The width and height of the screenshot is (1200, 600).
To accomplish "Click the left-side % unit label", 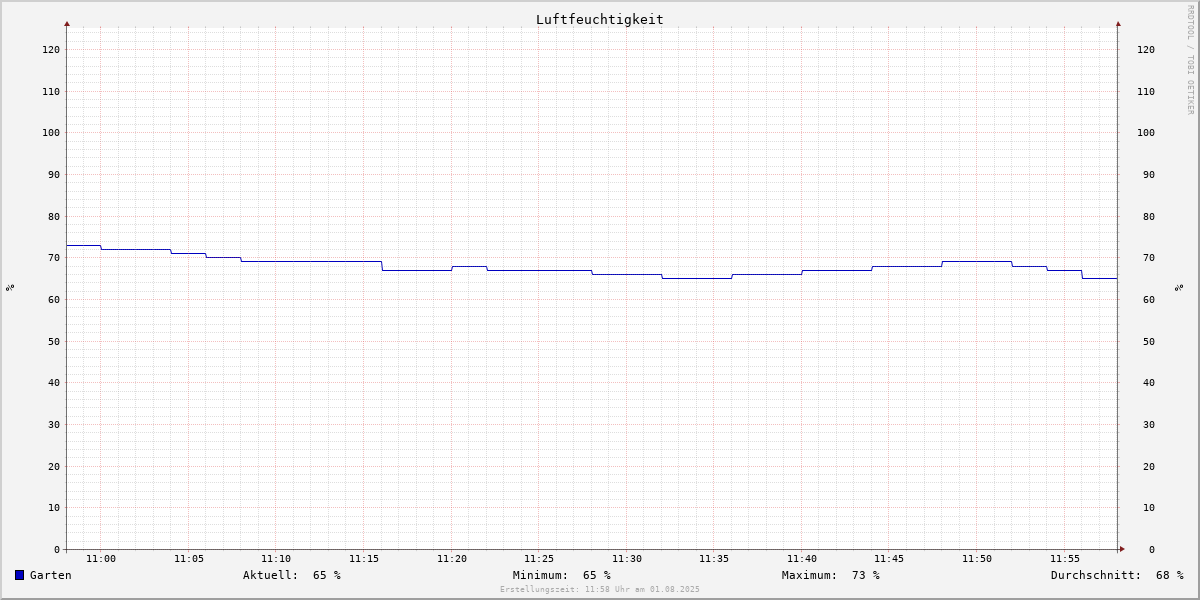I will pyautogui.click(x=10, y=287).
